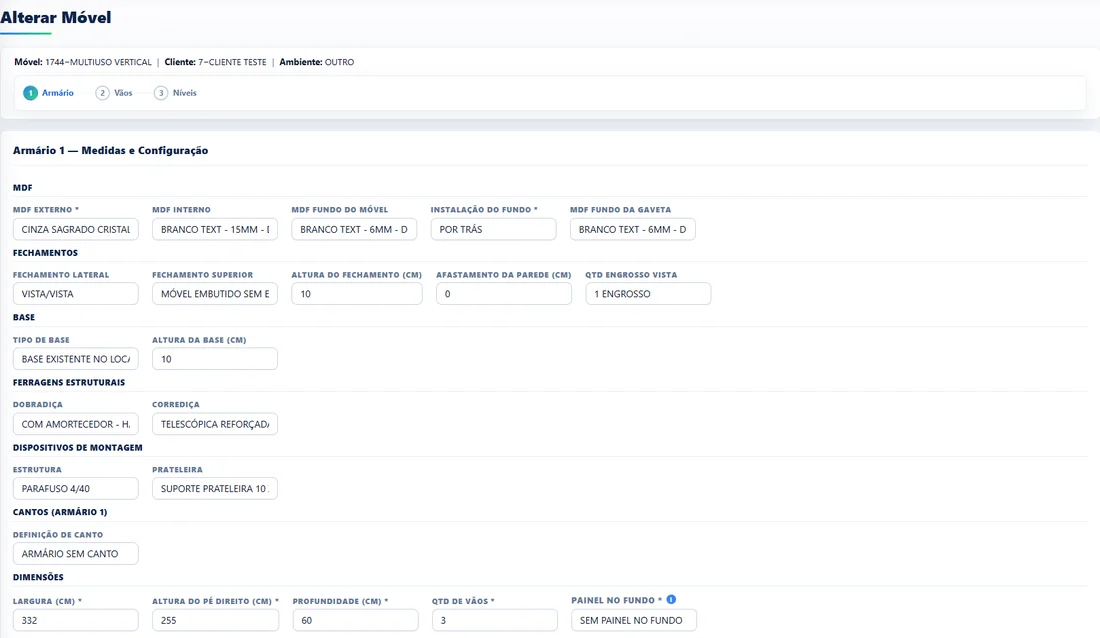This screenshot has width=1100, height=638.
Task: Edit the Altura do Fechamento field
Action: pyautogui.click(x=357, y=294)
